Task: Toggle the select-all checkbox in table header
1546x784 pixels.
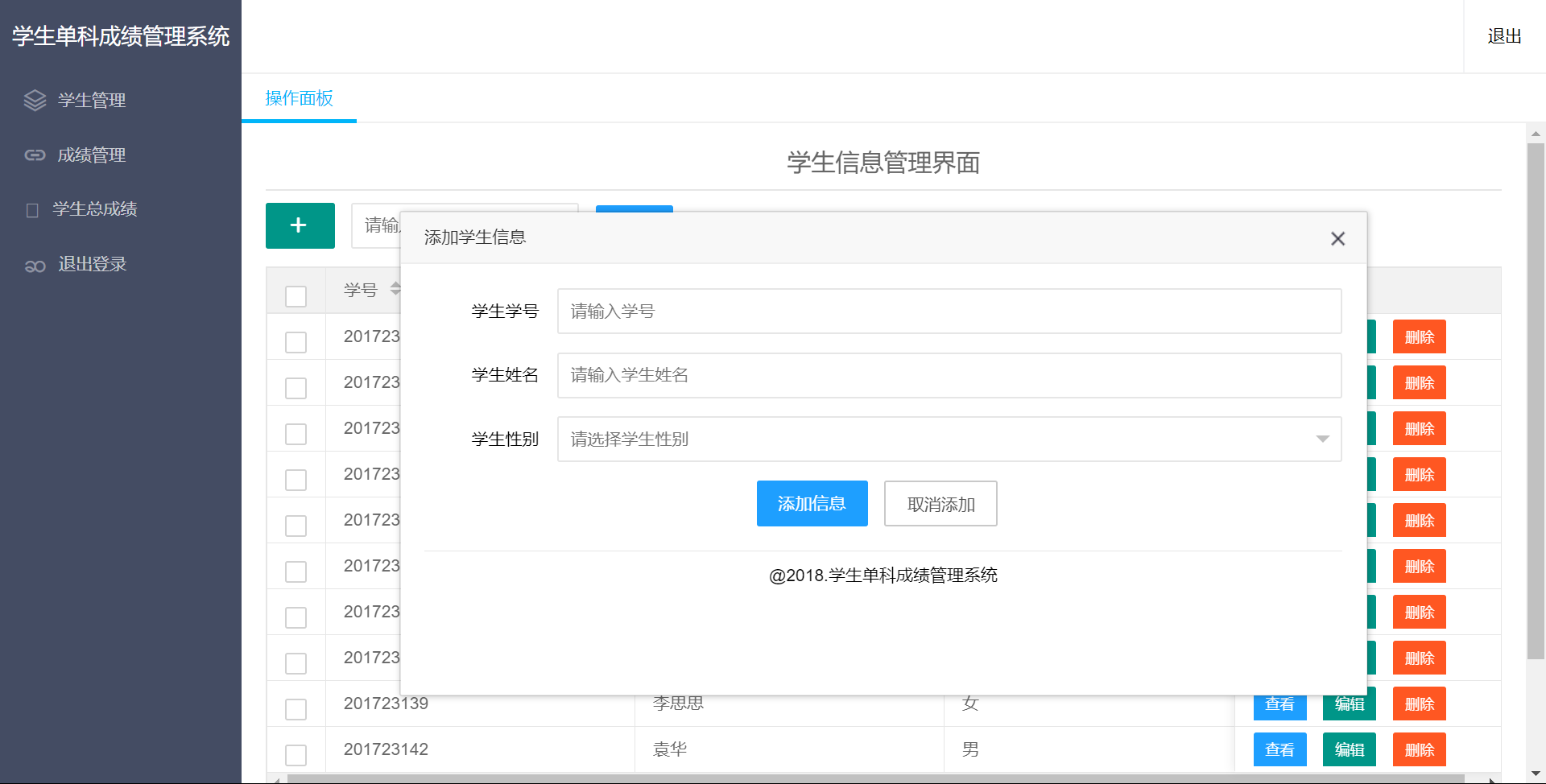Action: tap(296, 296)
